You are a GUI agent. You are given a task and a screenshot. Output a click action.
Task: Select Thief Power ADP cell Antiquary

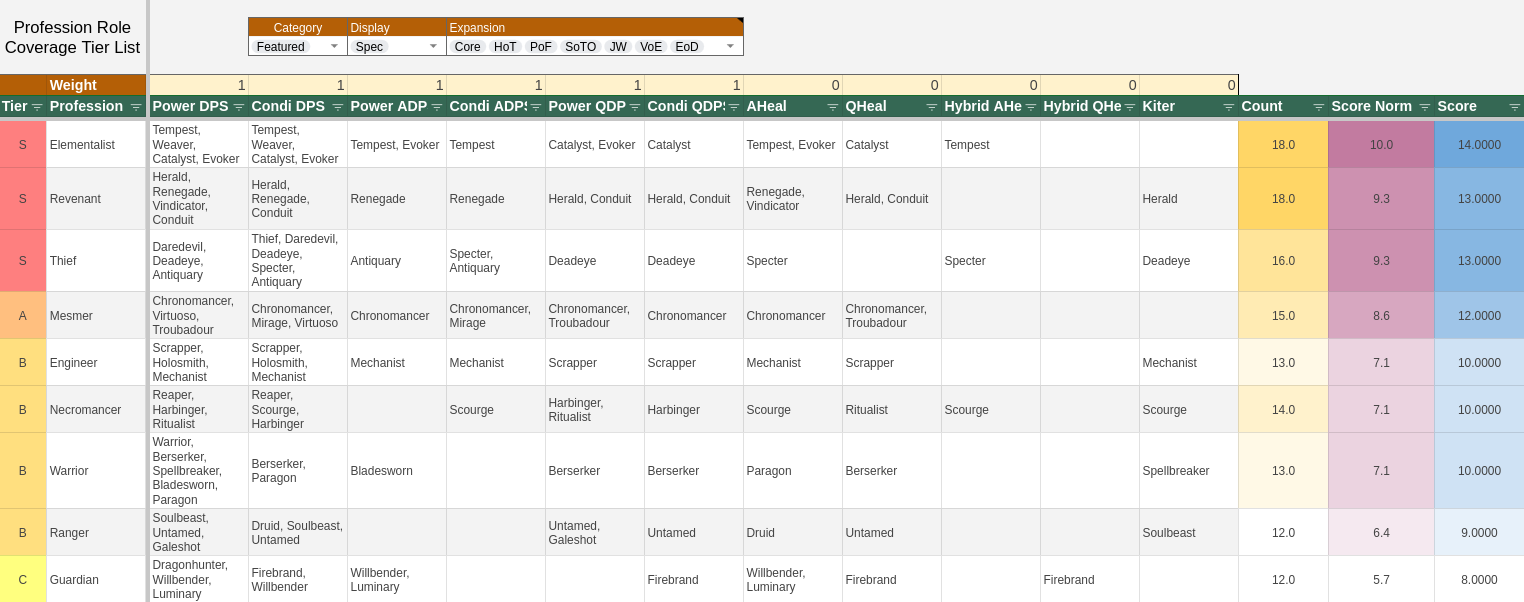[x=397, y=261]
